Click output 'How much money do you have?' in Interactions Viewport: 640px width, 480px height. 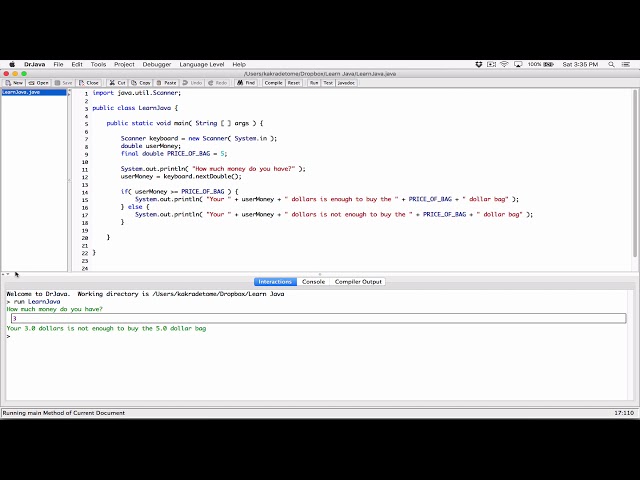(x=55, y=309)
